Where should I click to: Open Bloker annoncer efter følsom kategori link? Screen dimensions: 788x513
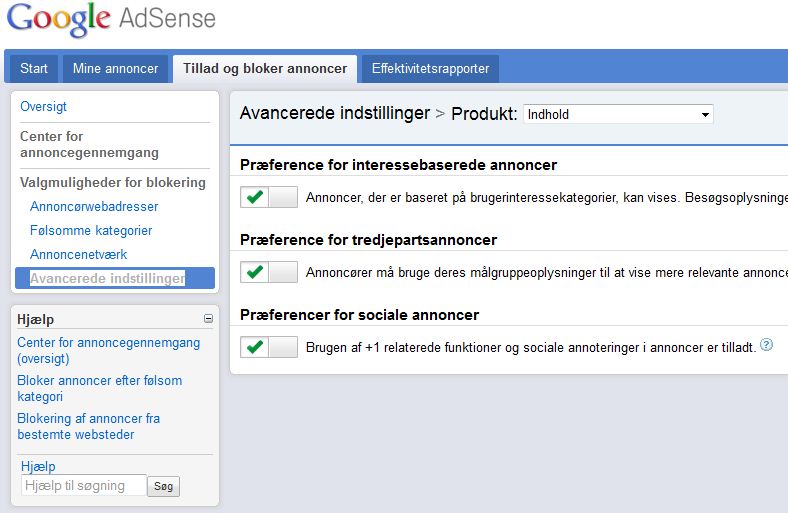(100, 388)
